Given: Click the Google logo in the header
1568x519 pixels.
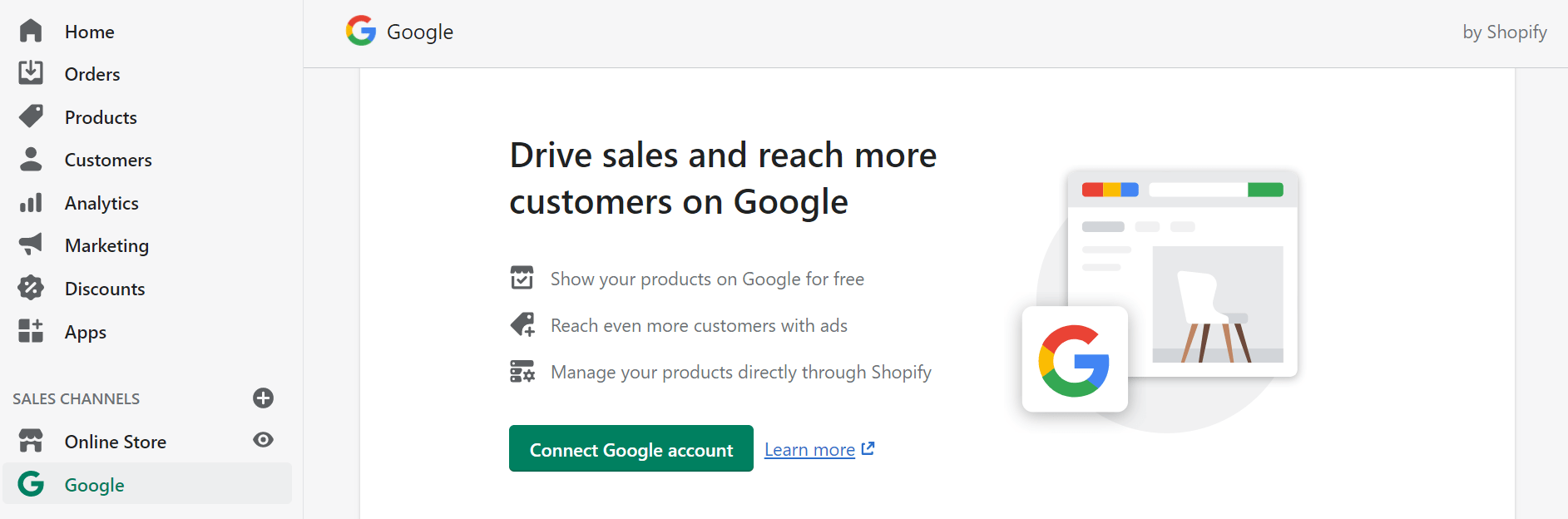Looking at the screenshot, I should coord(361,31).
